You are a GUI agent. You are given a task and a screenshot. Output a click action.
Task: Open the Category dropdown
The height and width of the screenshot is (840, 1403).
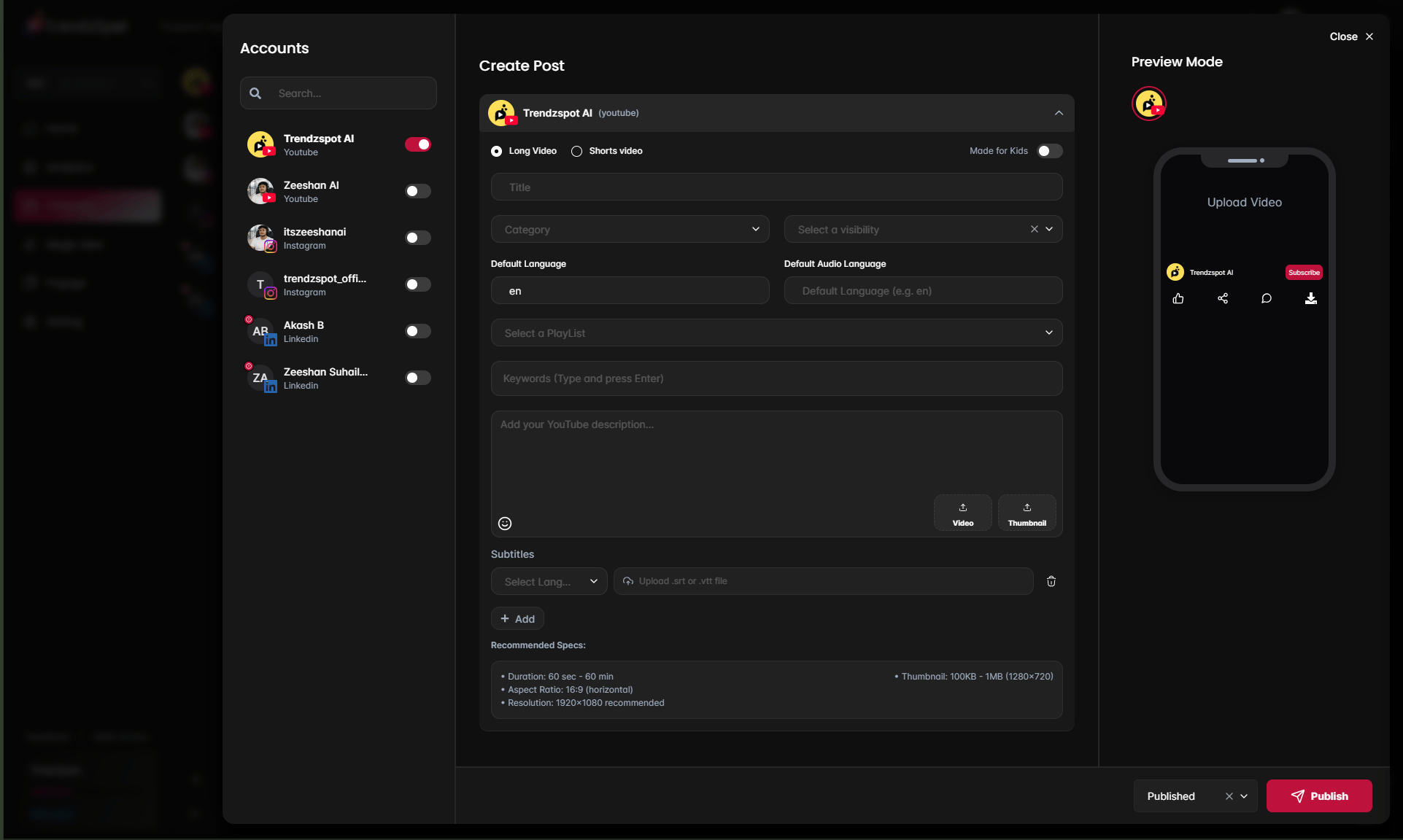630,230
